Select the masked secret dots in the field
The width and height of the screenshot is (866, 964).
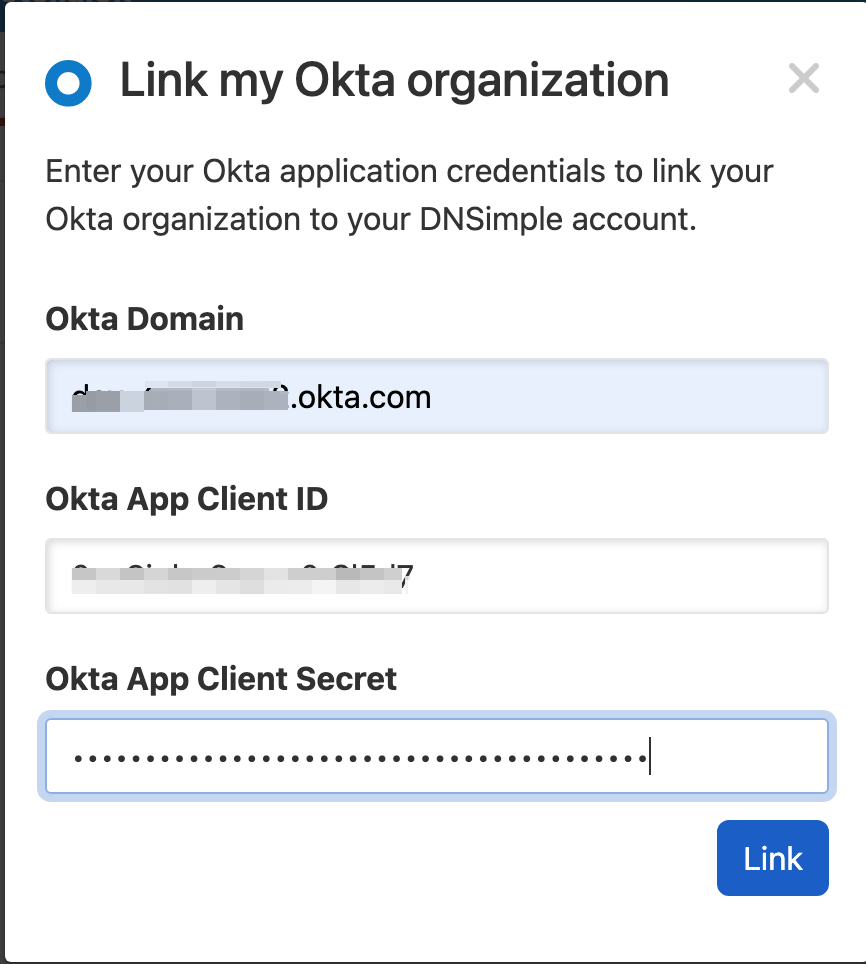[x=360, y=756]
